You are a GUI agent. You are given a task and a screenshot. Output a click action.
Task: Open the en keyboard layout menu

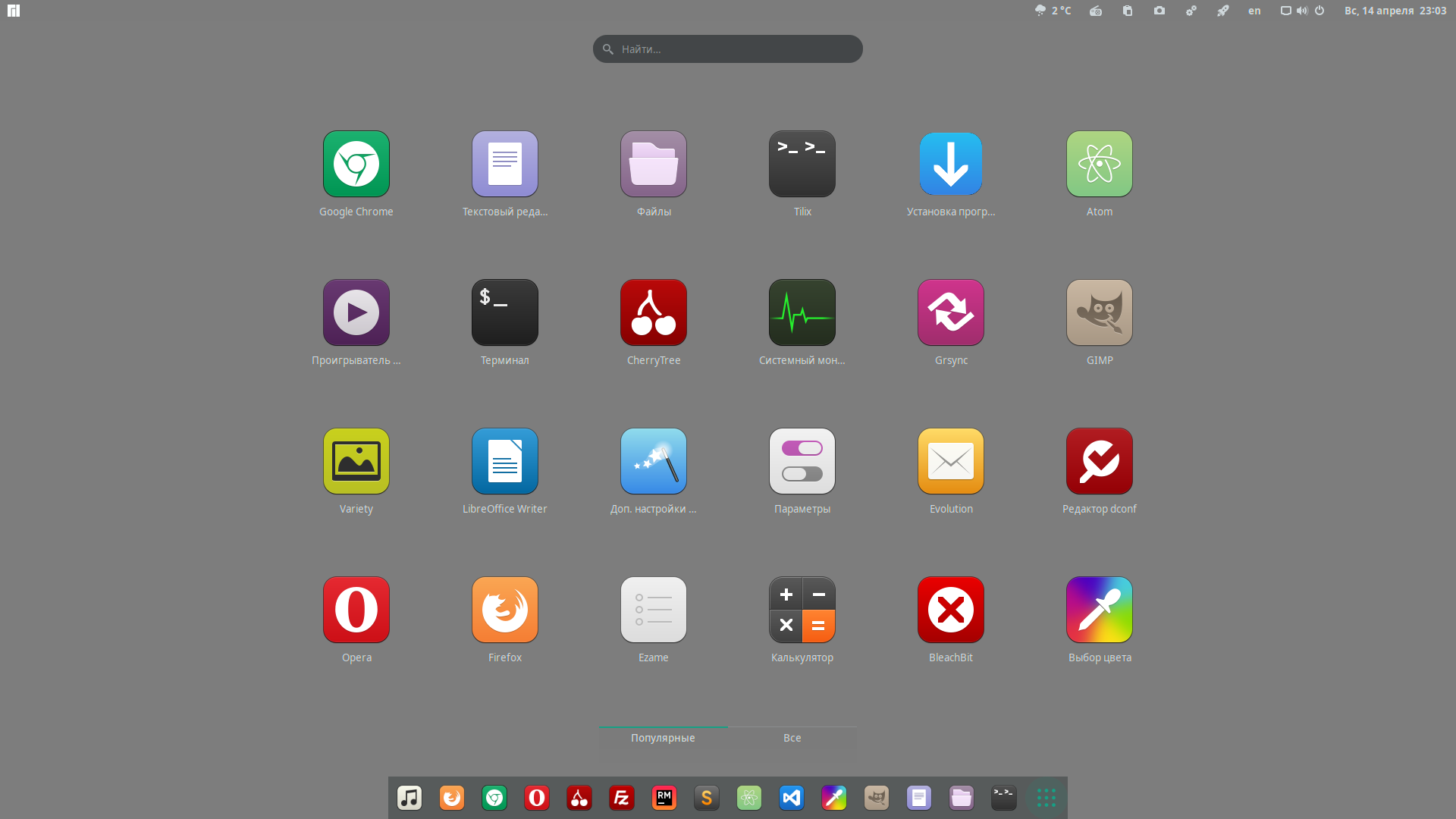pos(1254,11)
